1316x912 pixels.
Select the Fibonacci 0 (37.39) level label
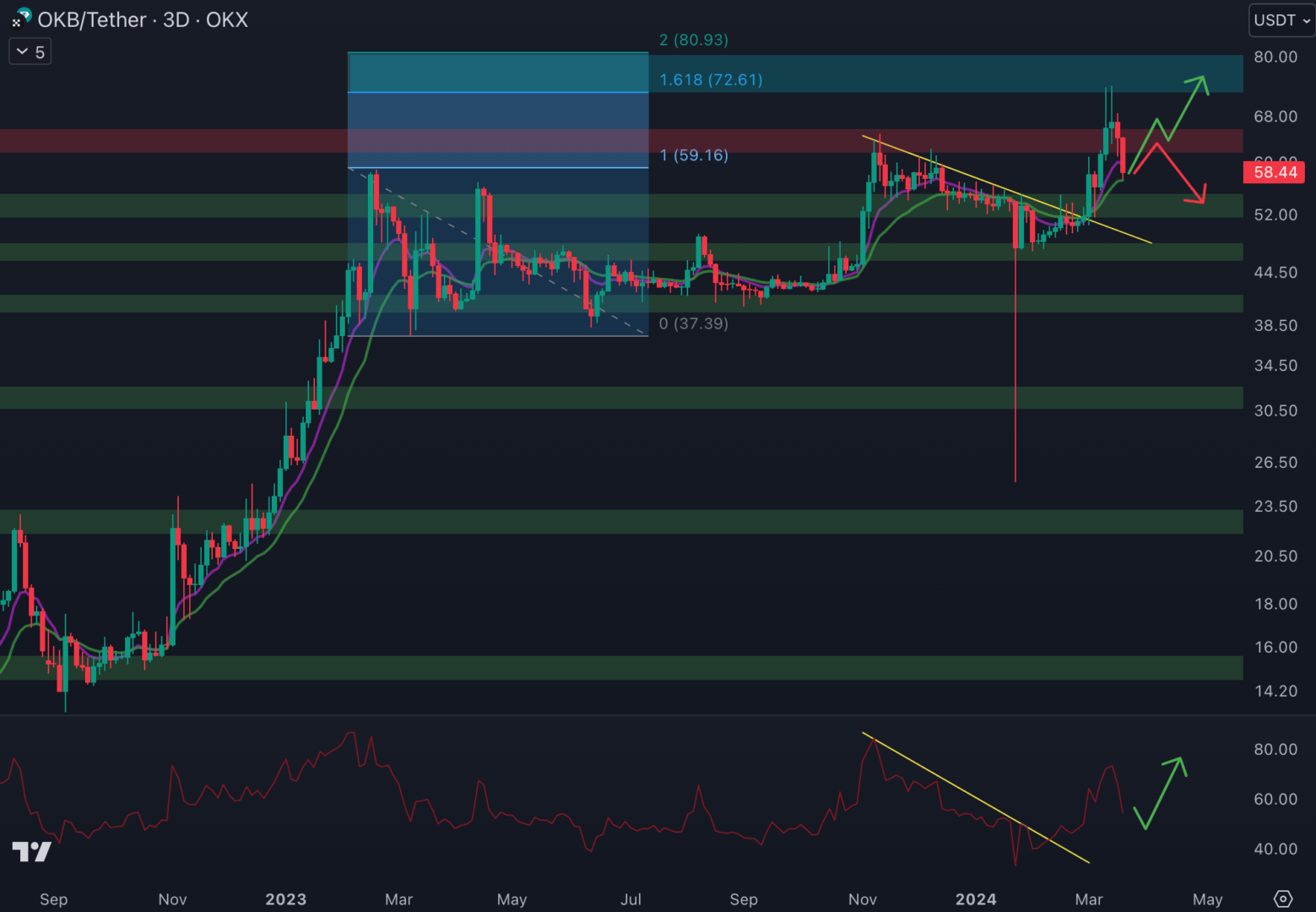click(694, 323)
